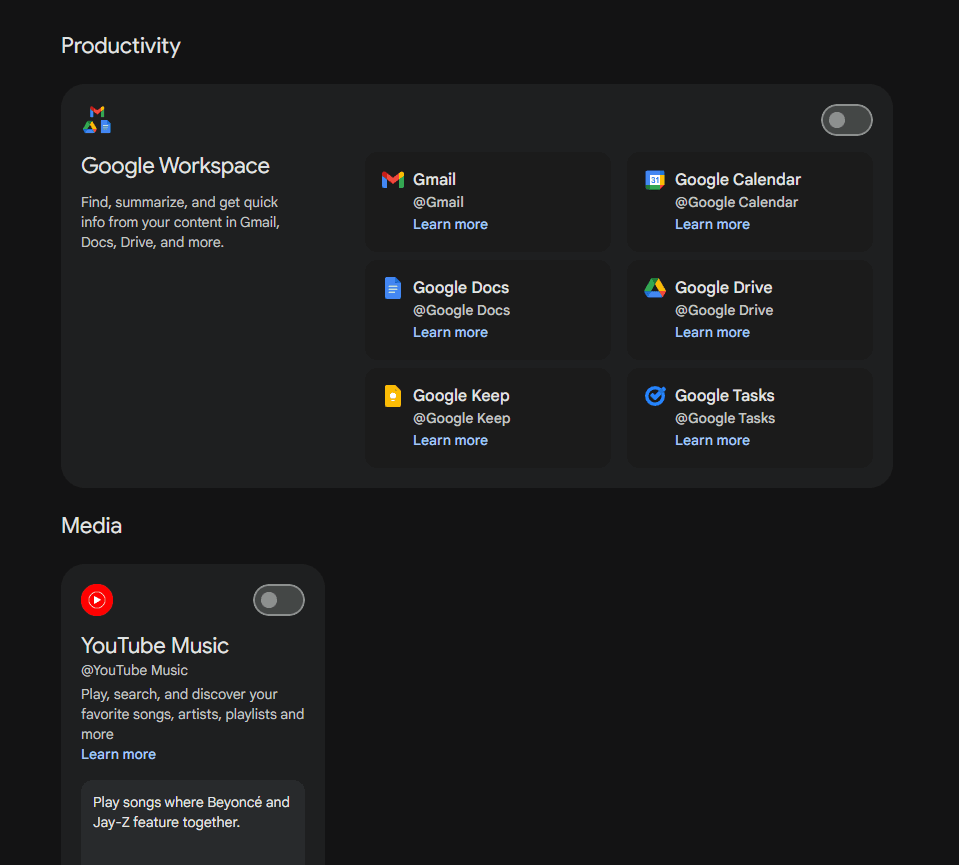Screen dimensions: 959x865
Task: Click the YouTube Music card title
Action: [x=155, y=646]
